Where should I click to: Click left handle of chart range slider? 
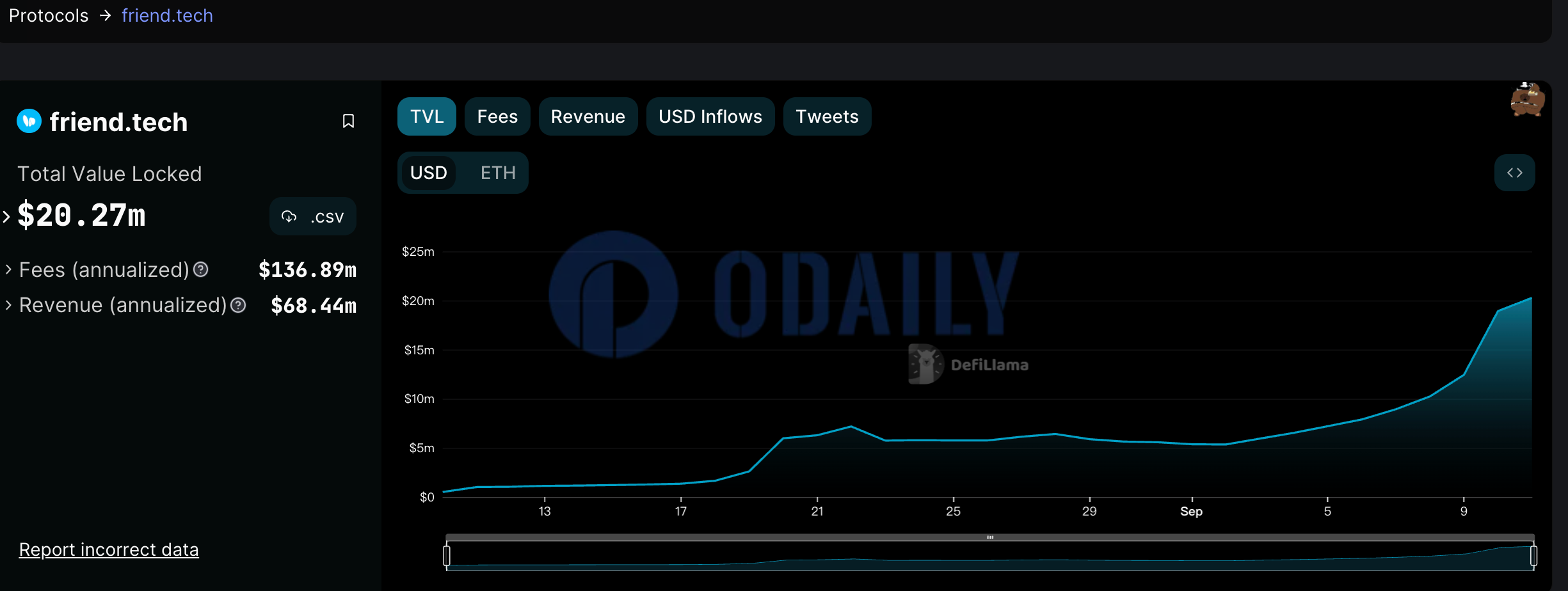[447, 555]
